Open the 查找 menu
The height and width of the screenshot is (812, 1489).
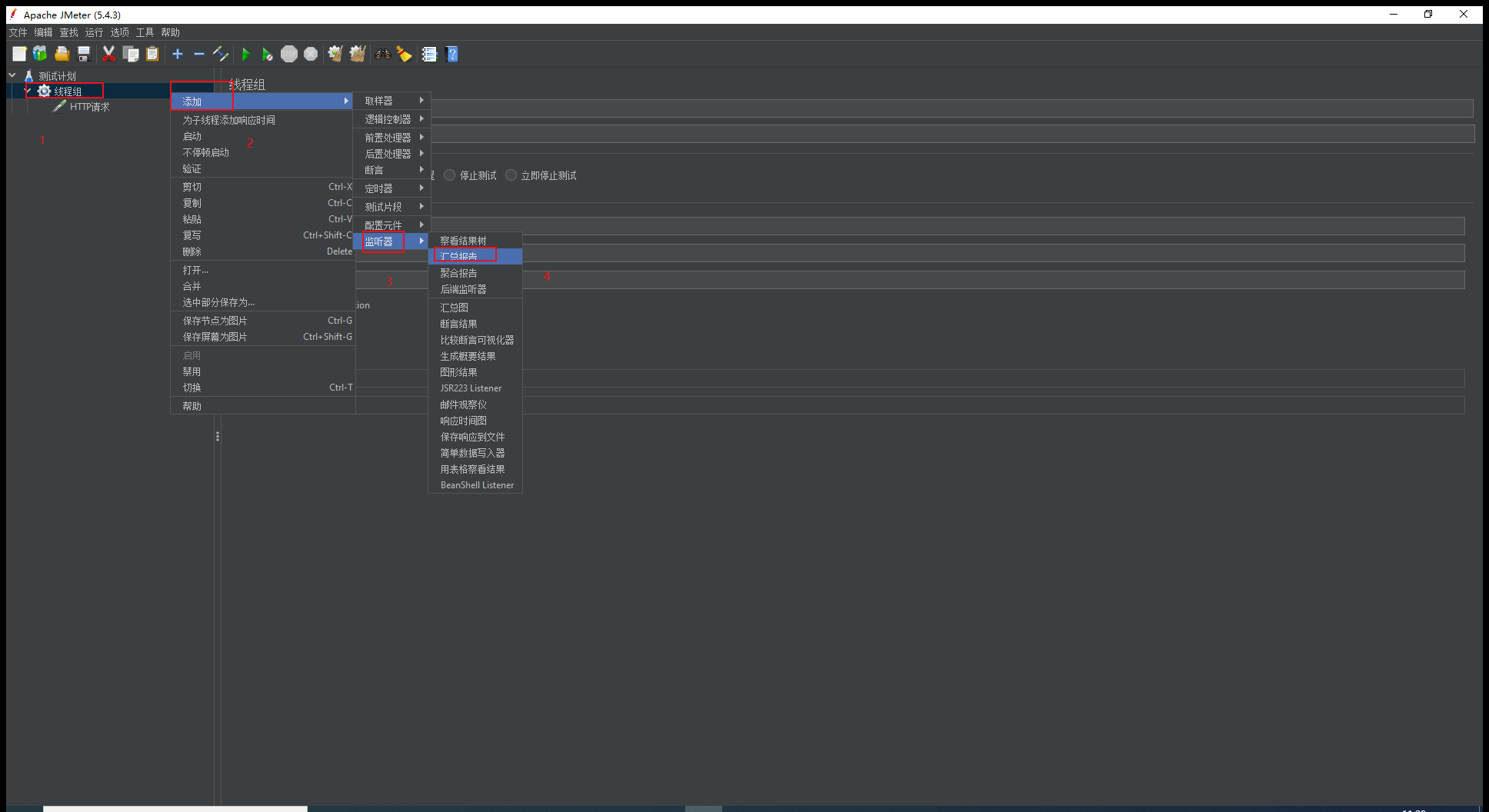68,32
